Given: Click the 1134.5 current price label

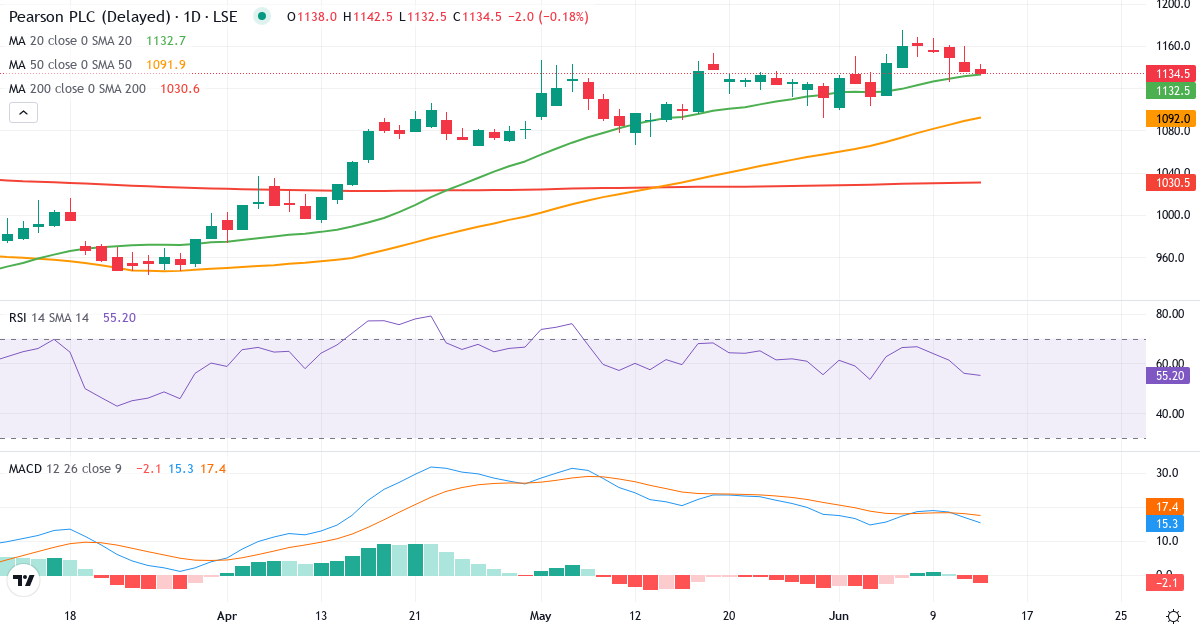Looking at the screenshot, I should point(1172,73).
